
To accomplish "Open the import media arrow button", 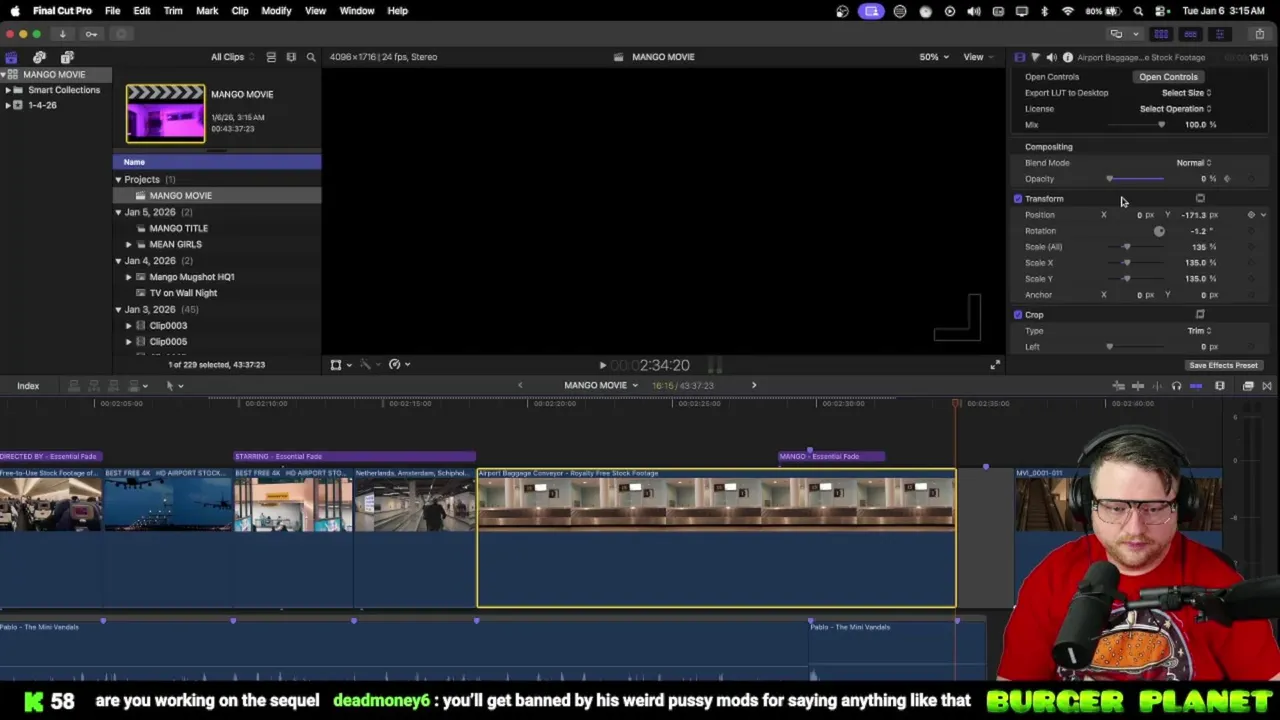I will pyautogui.click(x=62, y=34).
